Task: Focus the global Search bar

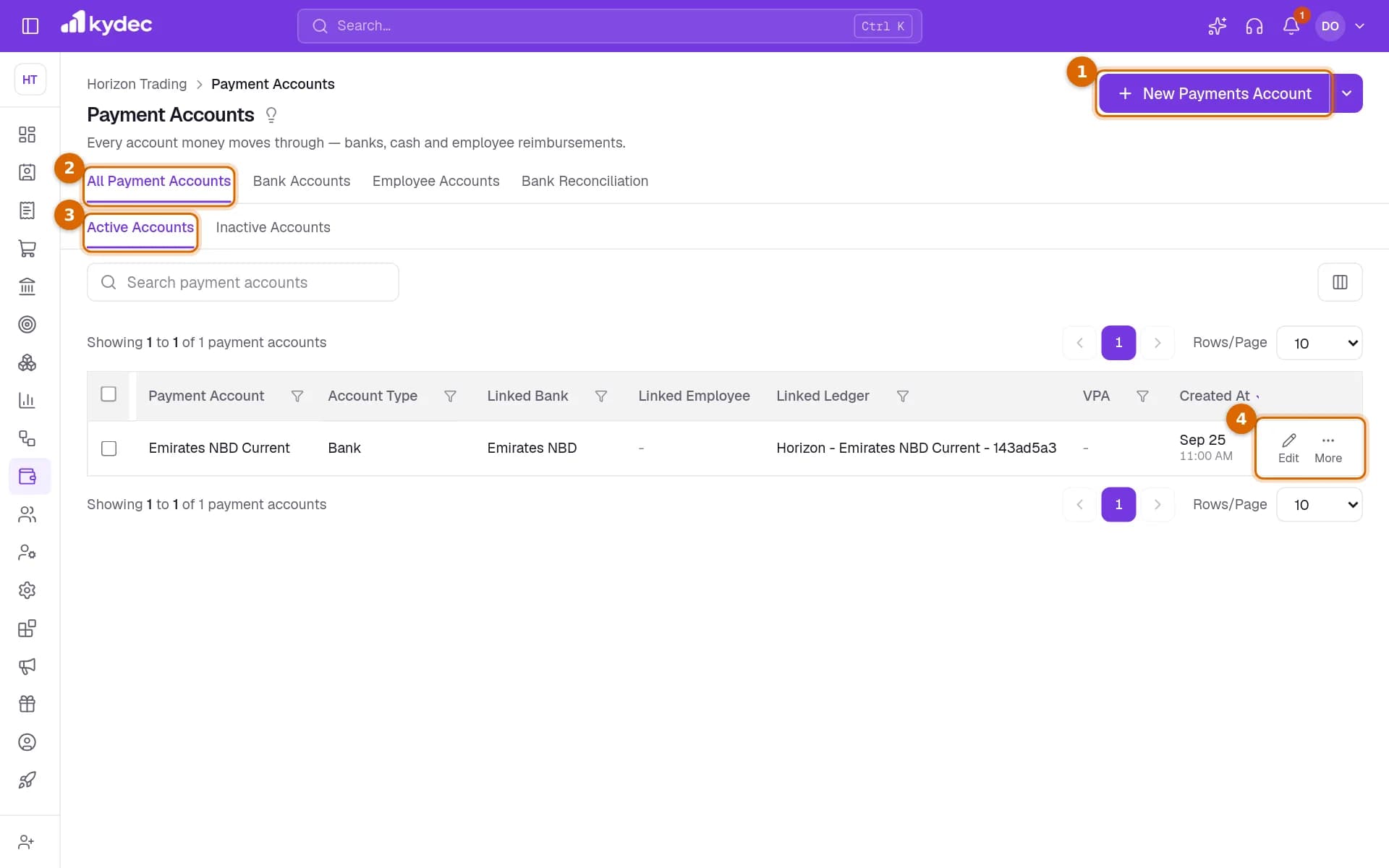Action: [x=609, y=26]
